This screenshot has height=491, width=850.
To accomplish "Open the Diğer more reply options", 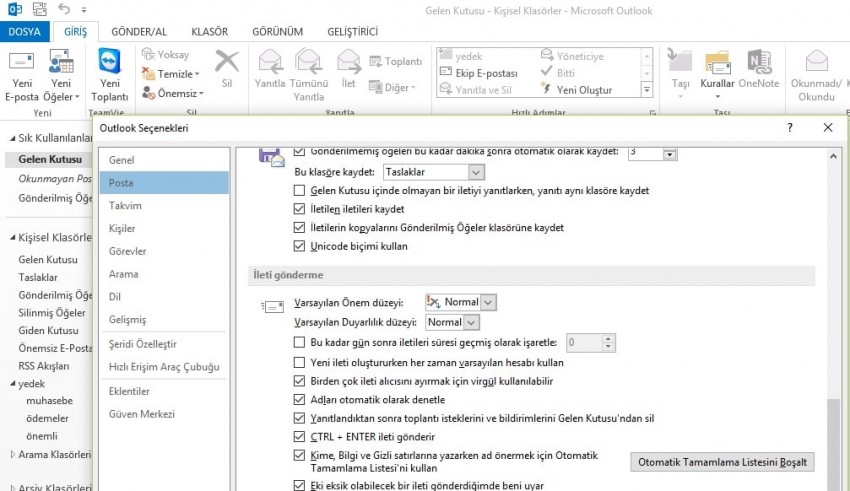I will click(x=392, y=87).
